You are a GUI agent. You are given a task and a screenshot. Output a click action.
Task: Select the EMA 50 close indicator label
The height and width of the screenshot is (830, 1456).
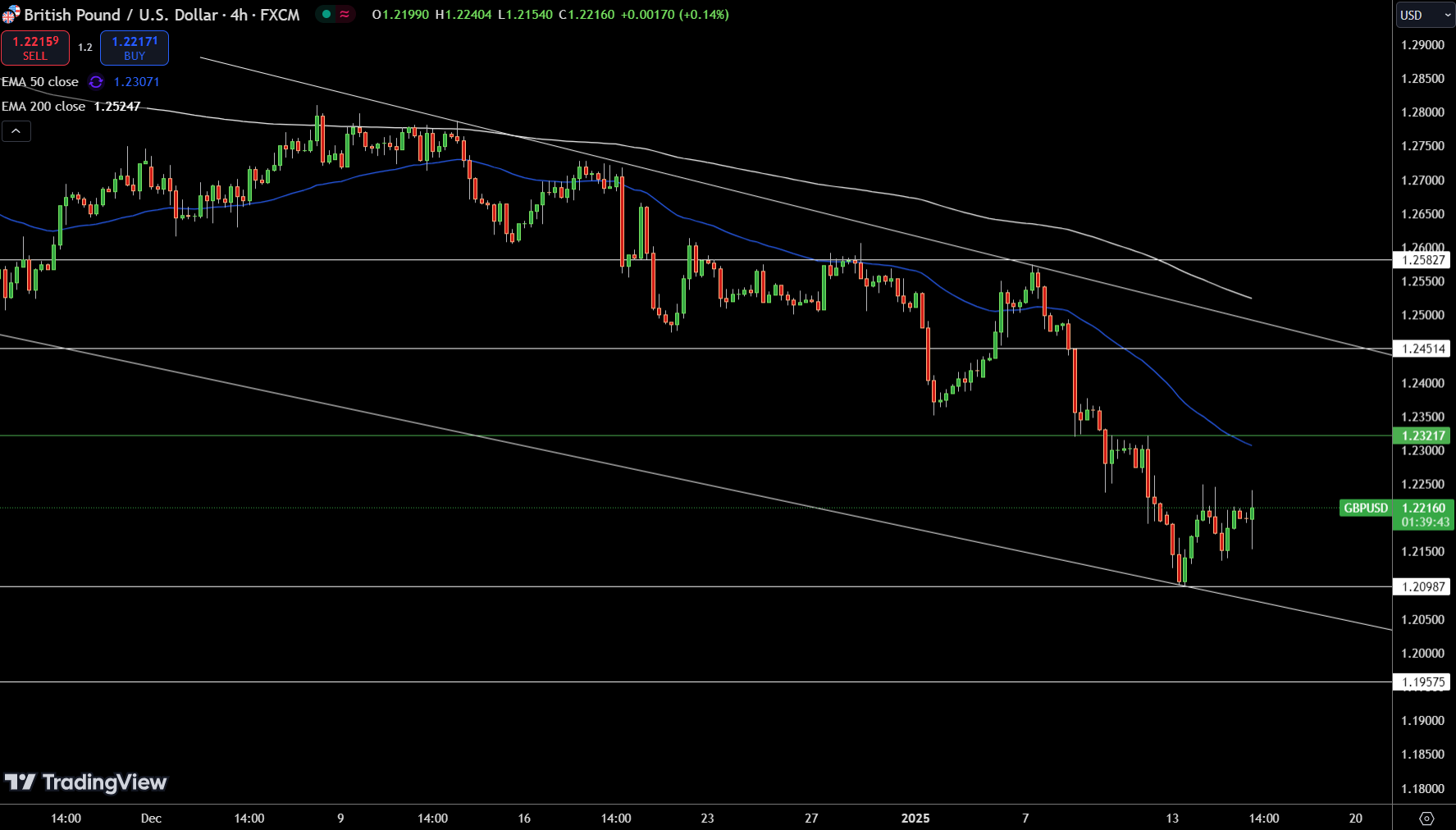pyautogui.click(x=40, y=82)
